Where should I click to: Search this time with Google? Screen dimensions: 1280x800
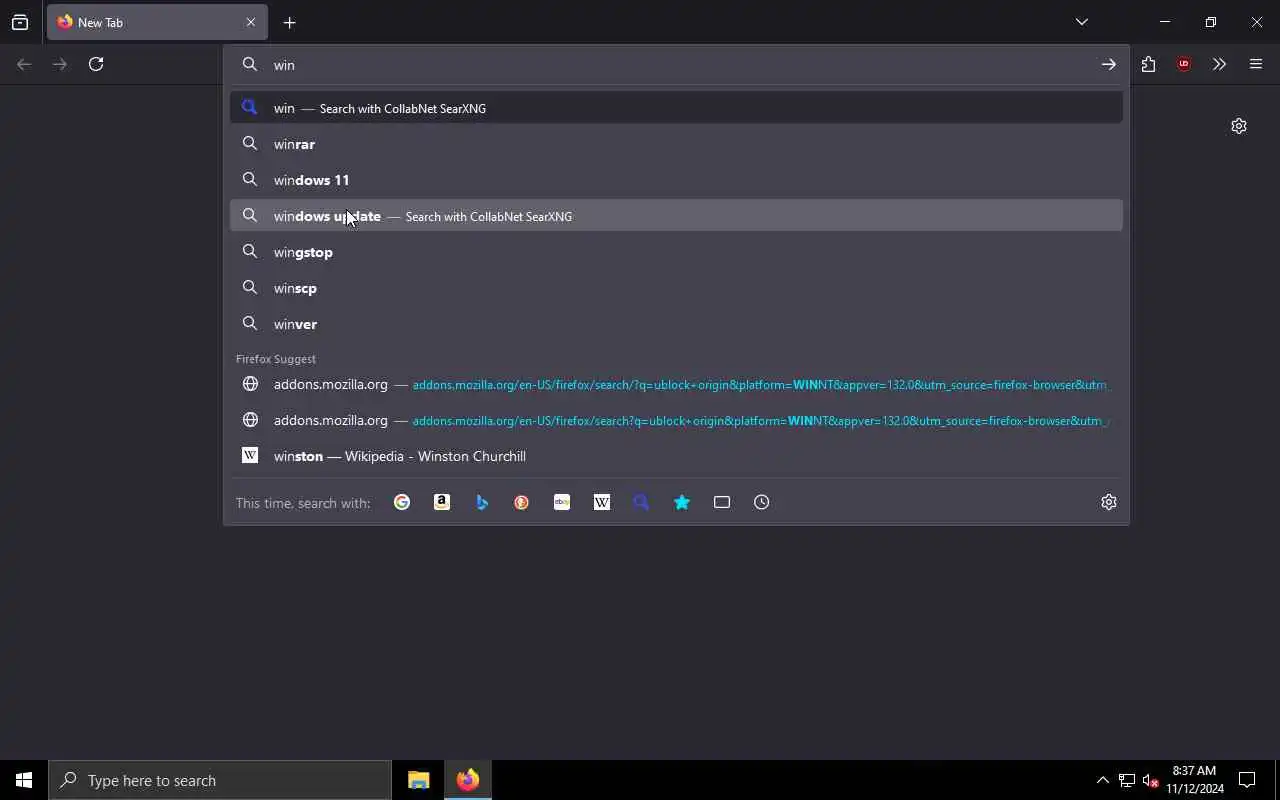tap(402, 502)
